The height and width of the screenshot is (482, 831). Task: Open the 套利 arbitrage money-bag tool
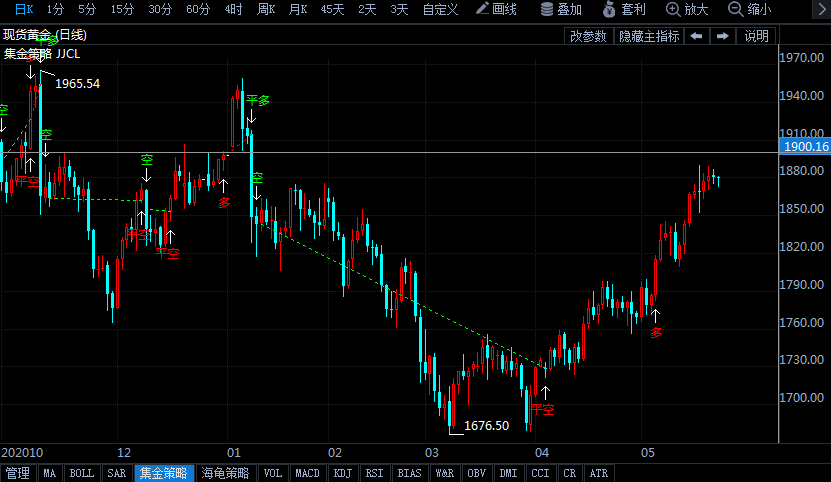(624, 9)
